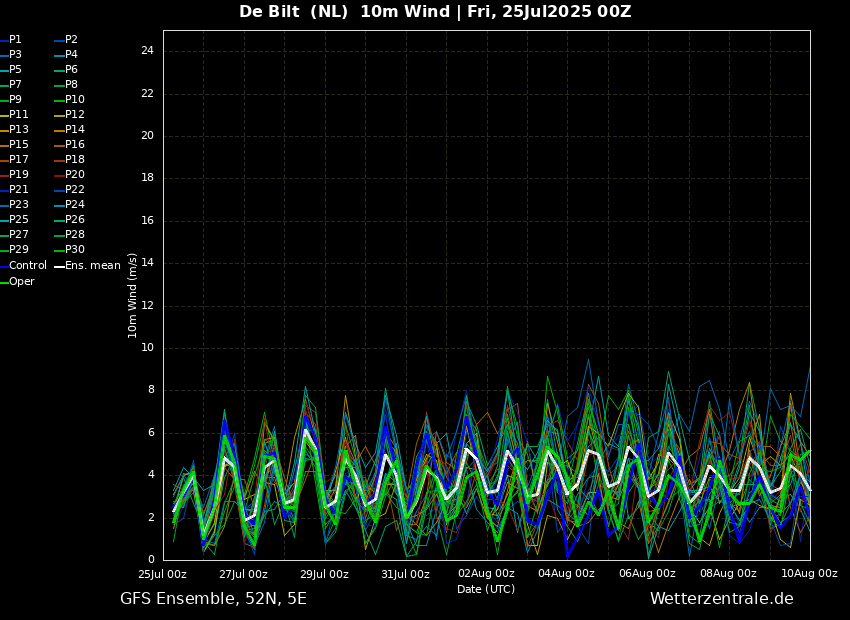Click the 25Jul 00z date tick

pyautogui.click(x=162, y=574)
